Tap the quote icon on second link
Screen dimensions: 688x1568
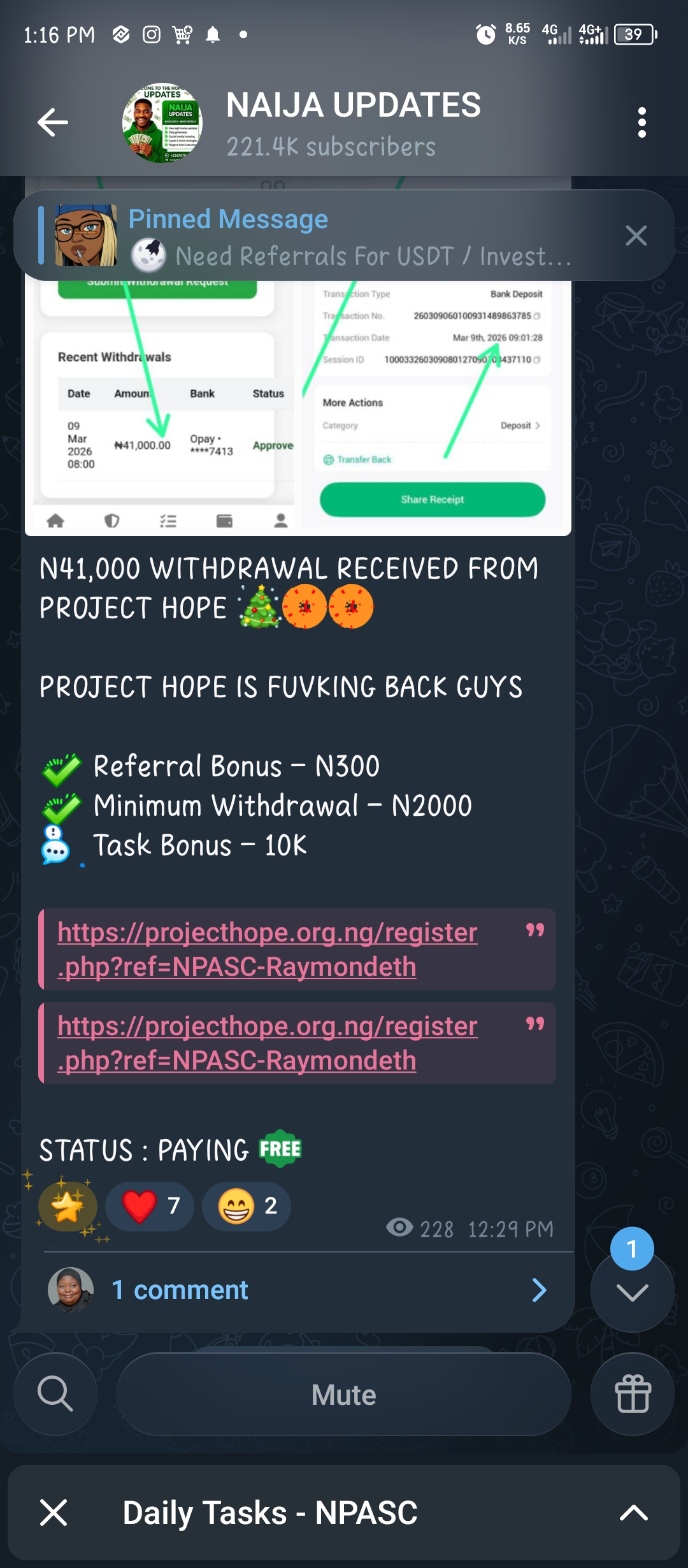coord(535,1024)
